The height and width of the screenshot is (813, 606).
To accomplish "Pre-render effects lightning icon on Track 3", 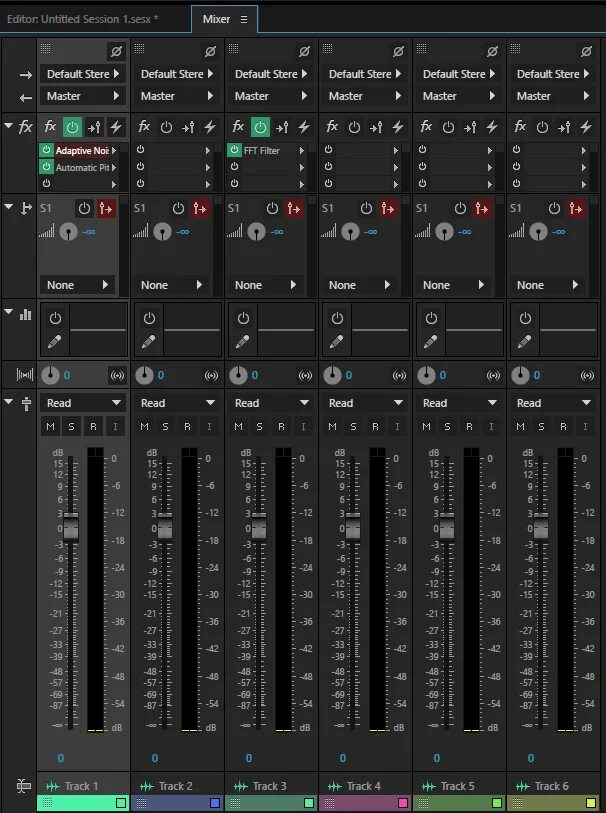I will tap(304, 127).
